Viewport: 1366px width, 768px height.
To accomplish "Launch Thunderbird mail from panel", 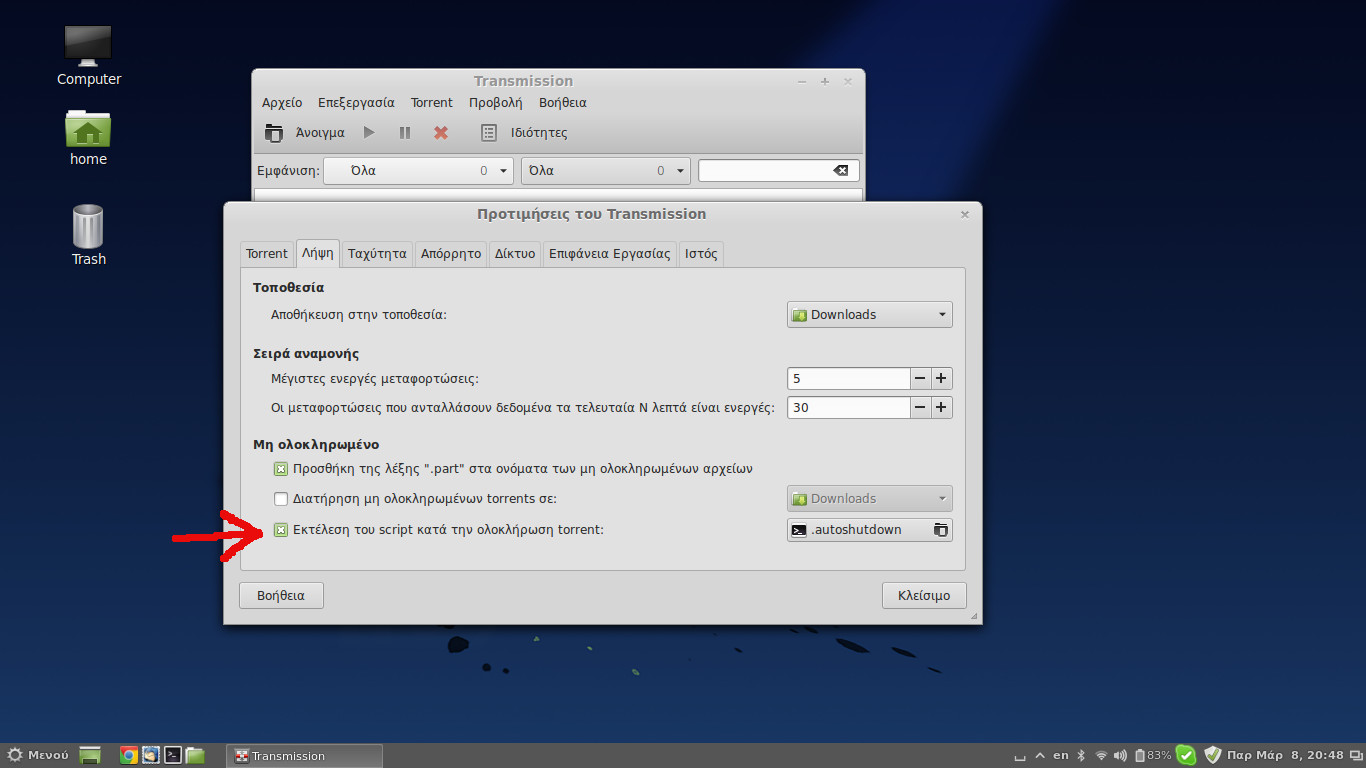I will (150, 755).
